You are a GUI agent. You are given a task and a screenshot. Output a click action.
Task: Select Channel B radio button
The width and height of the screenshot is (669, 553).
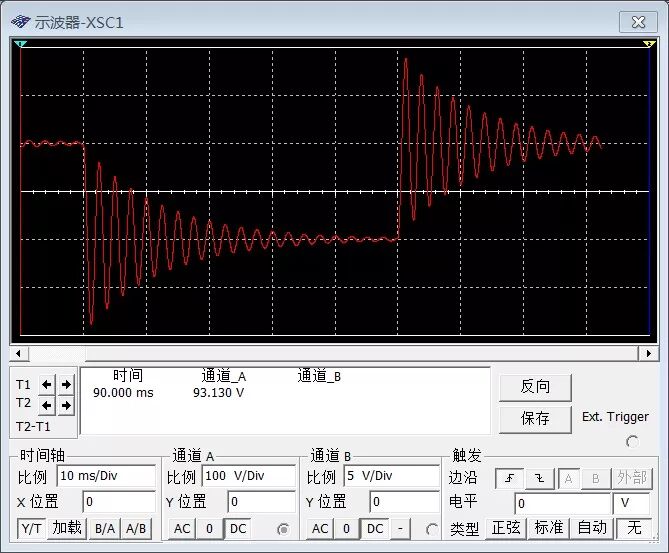(x=432, y=529)
